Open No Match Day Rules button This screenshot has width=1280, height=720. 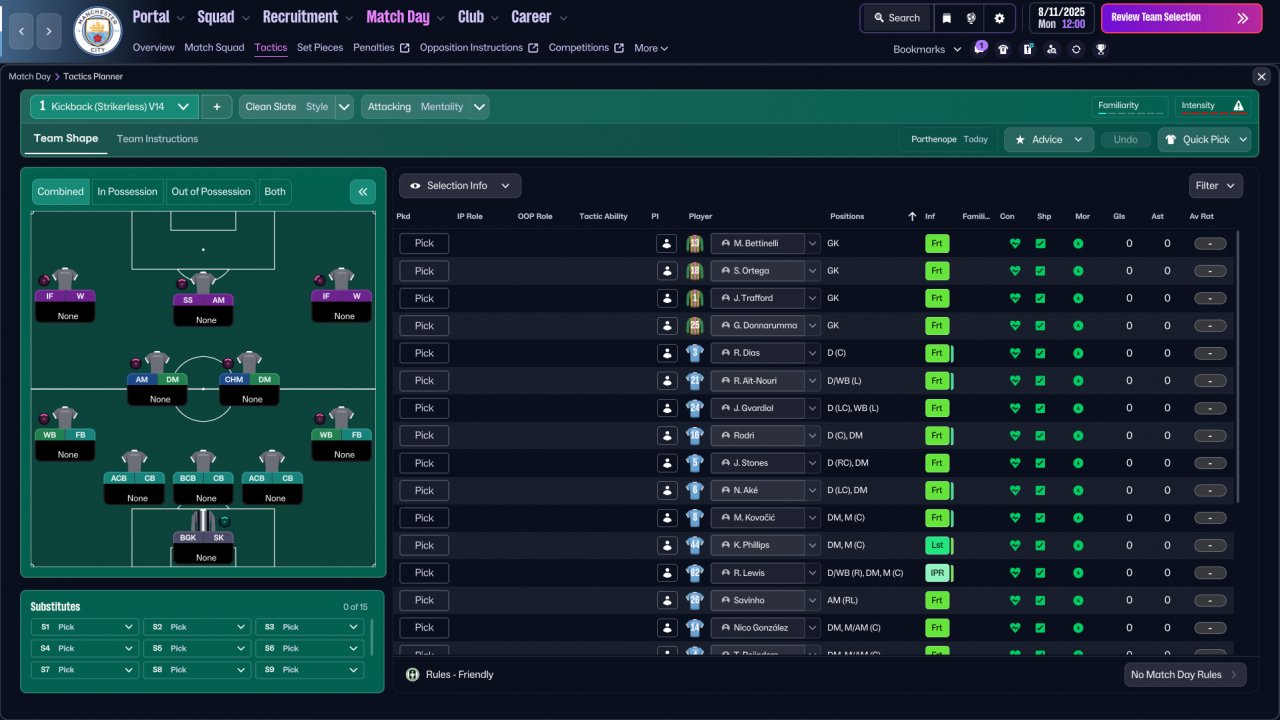coord(1185,675)
